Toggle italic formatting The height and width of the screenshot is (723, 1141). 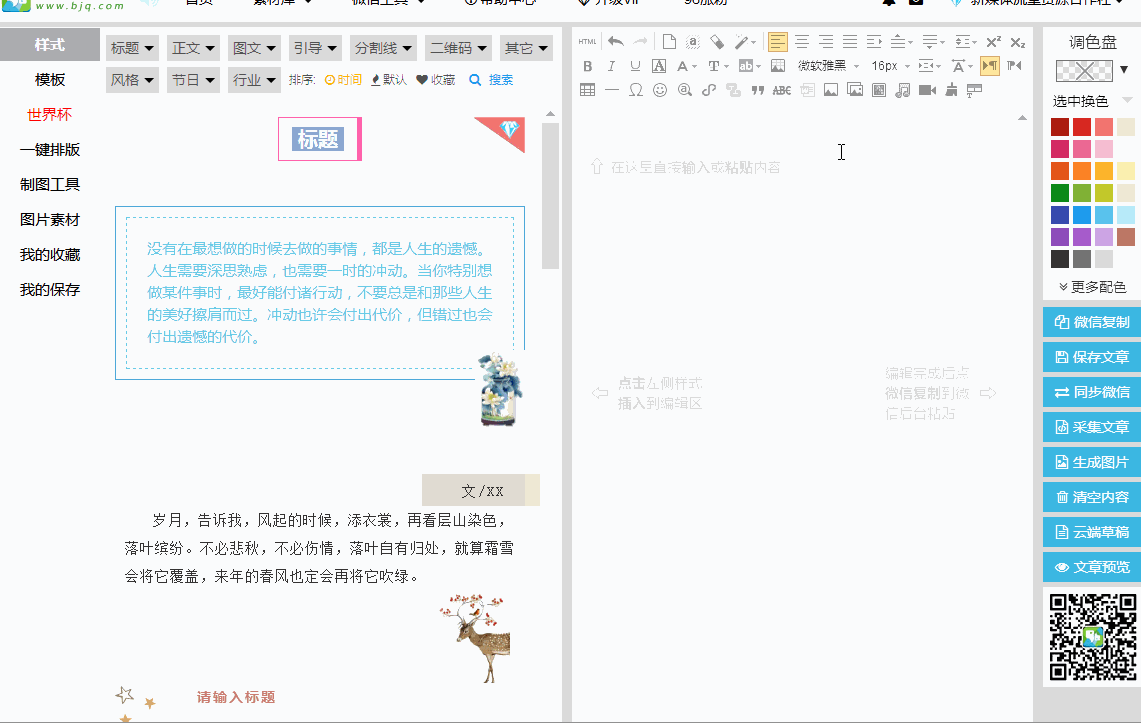click(611, 66)
